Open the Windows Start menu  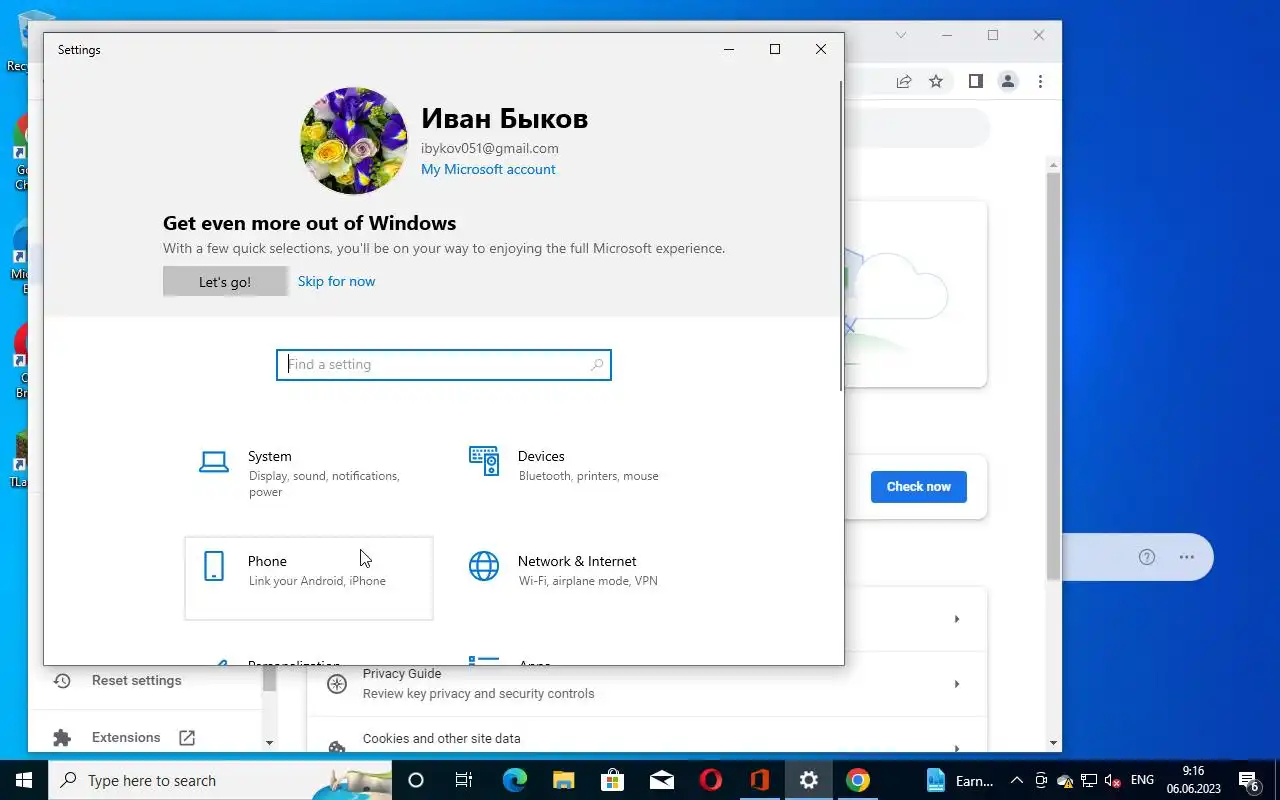[24, 780]
